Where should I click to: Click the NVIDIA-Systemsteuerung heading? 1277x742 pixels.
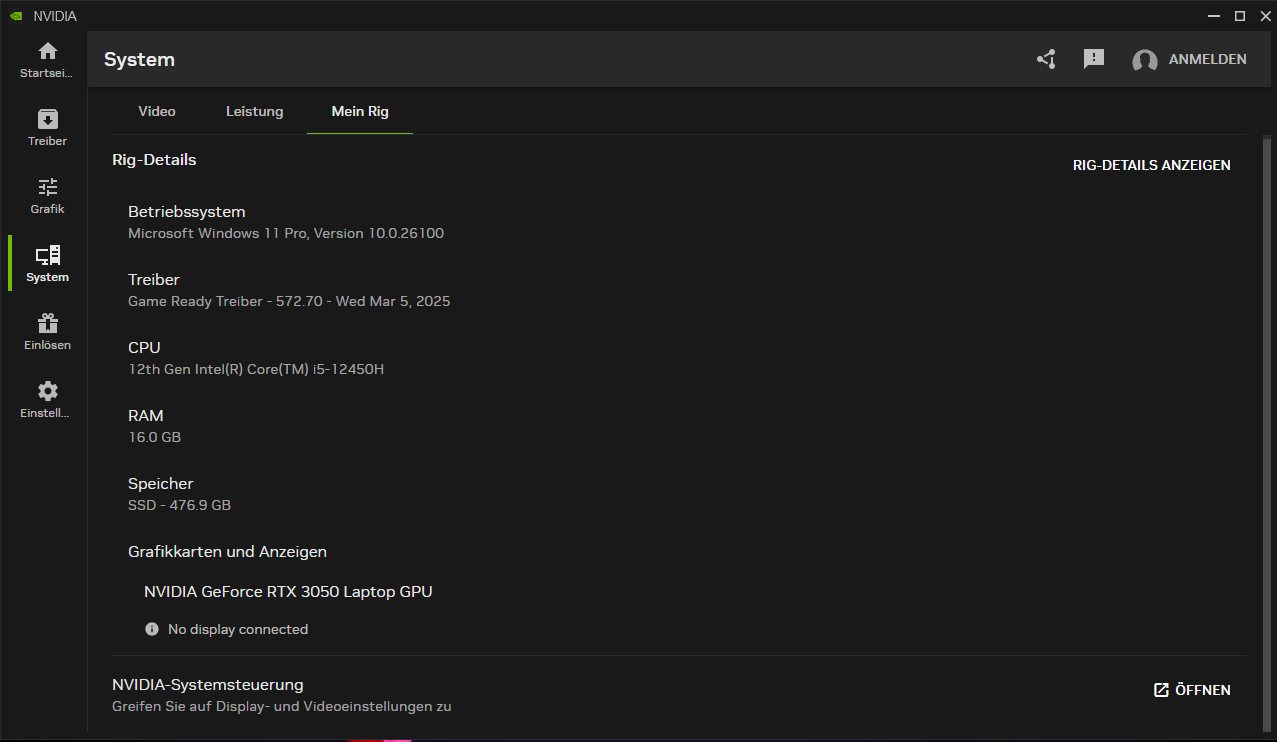[x=207, y=685]
